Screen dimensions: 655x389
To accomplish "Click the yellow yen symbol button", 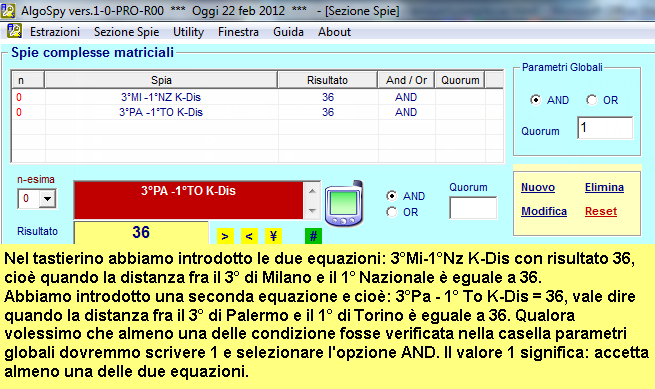I will 273,236.
